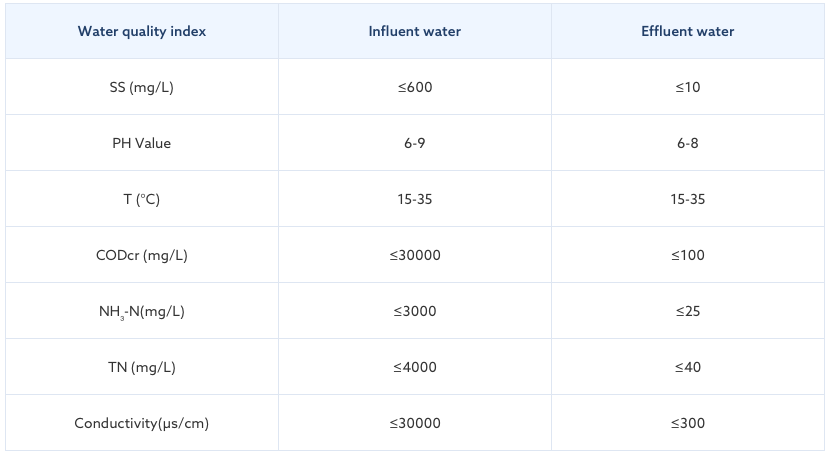834x455 pixels.
Task: Click the Water quality index header
Action: 142,31
